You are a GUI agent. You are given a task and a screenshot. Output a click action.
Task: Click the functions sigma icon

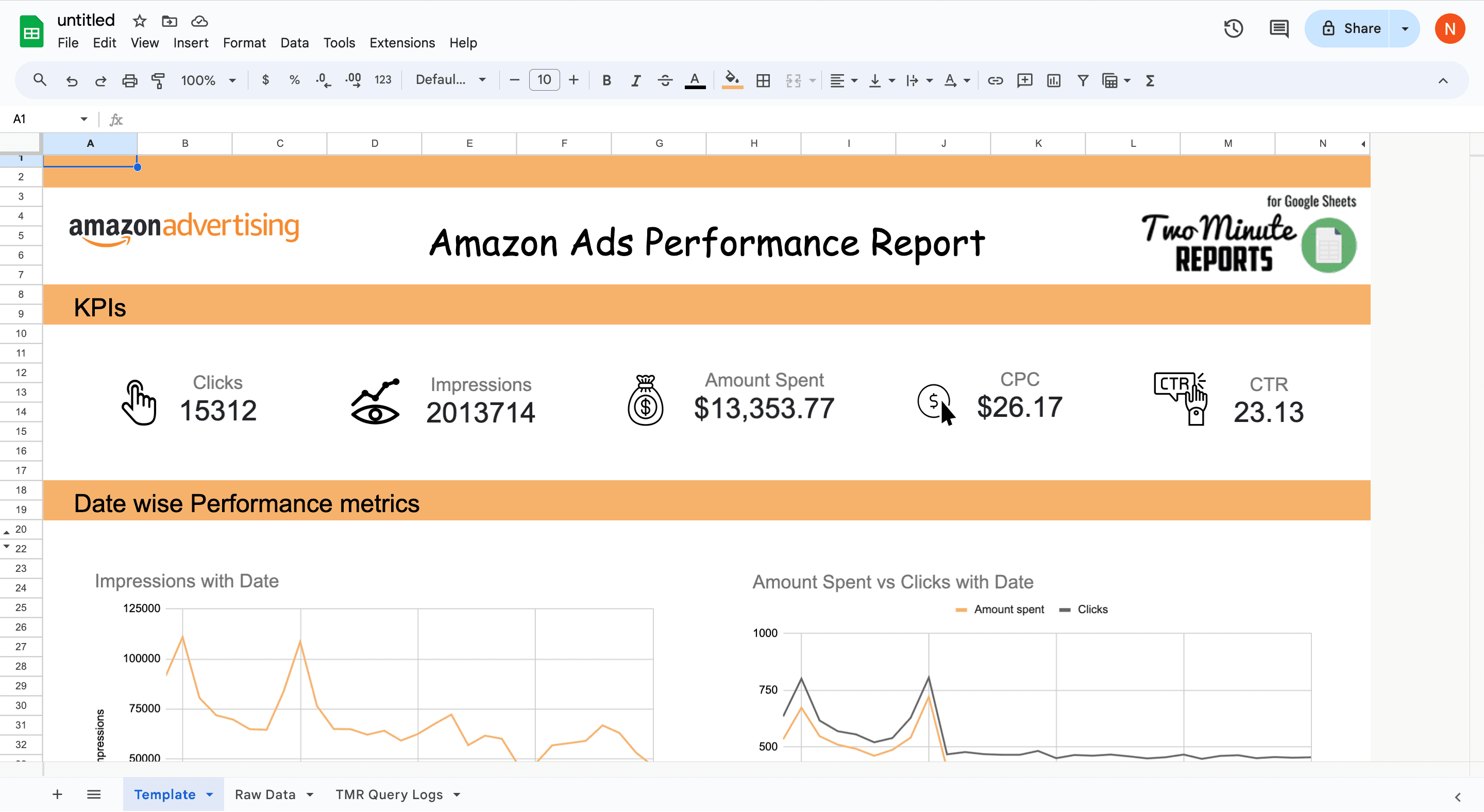[x=1149, y=80]
